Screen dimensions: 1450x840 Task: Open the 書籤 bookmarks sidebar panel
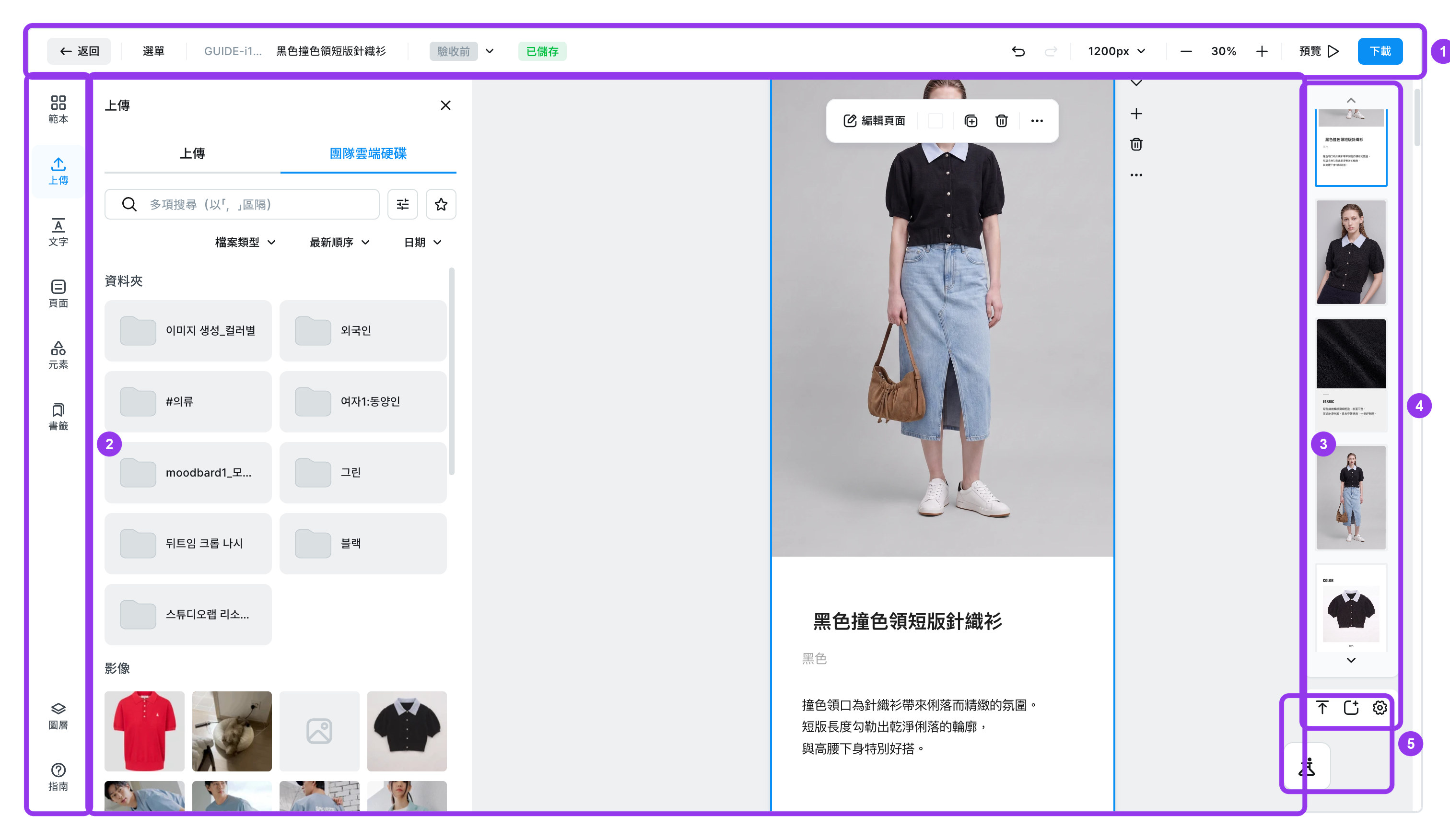click(x=58, y=417)
